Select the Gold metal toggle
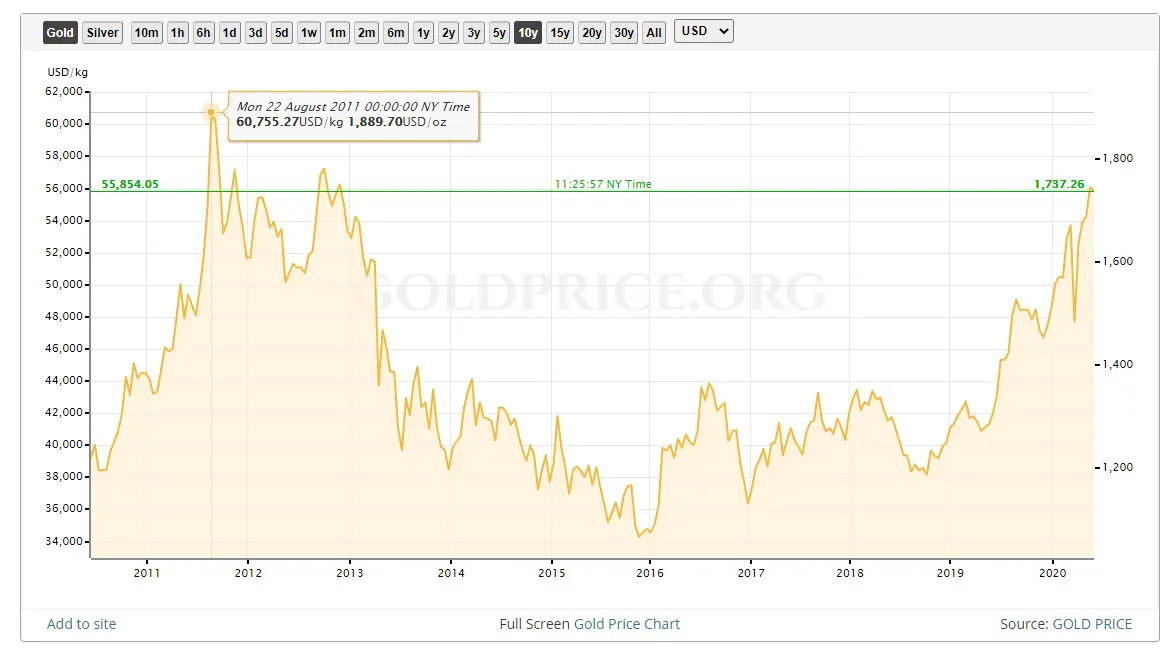Viewport: 1175px width, 661px height. coord(60,32)
